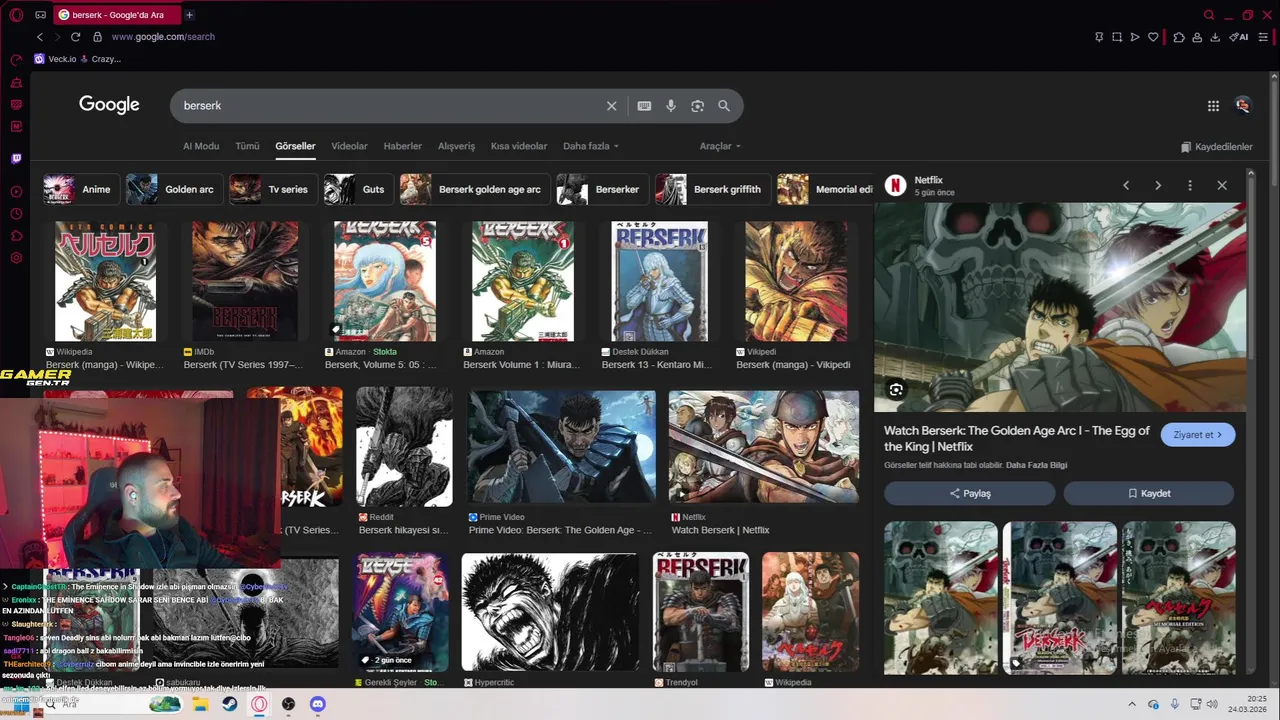Image resolution: width=1280 pixels, height=720 pixels.
Task: Open Crazy... bookmark
Action: click(100, 59)
